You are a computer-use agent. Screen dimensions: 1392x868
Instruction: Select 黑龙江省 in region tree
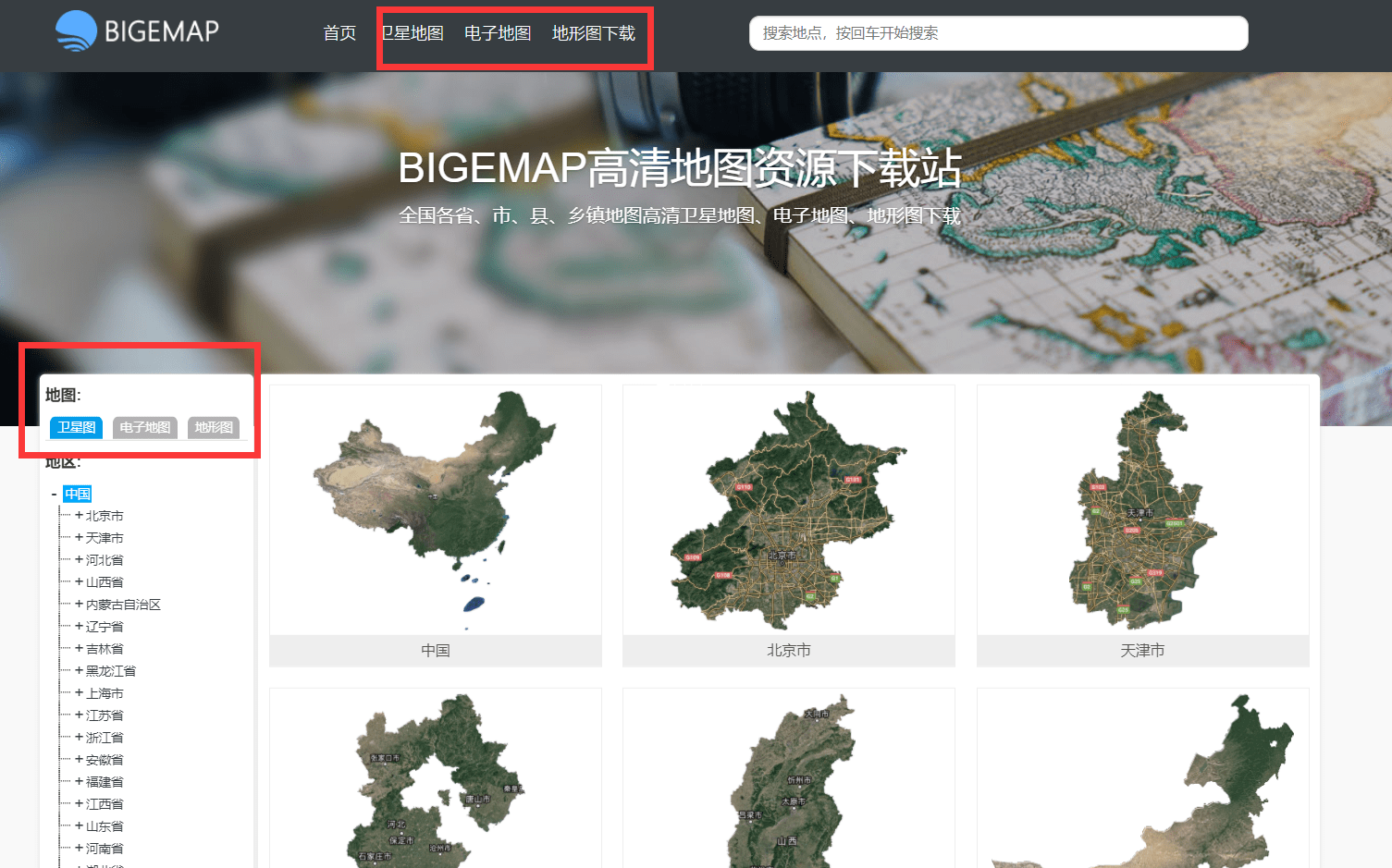(x=111, y=671)
